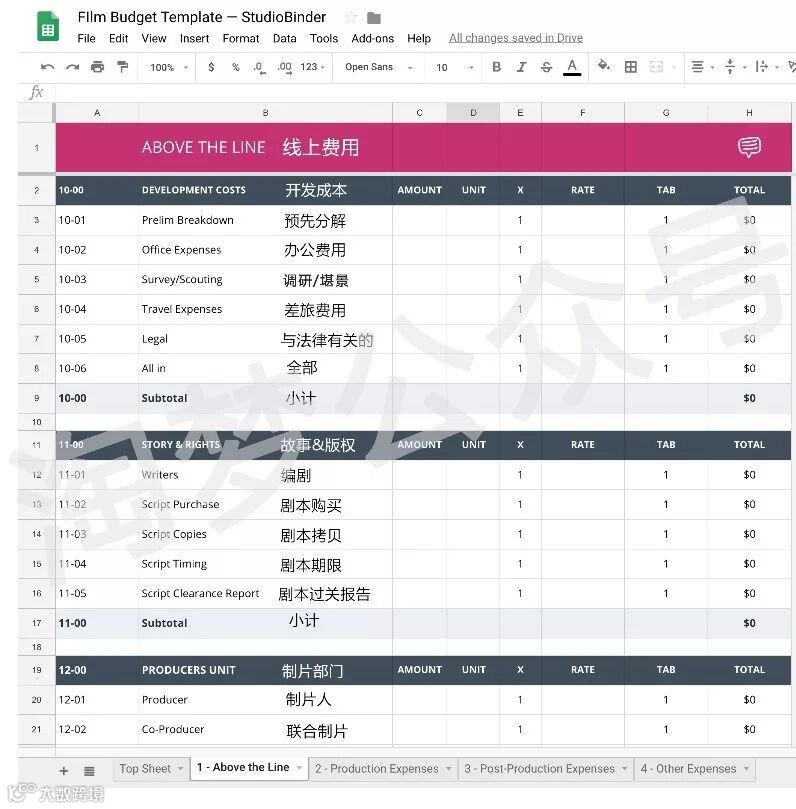
Task: Open Top Sheet tab dropdown arrow
Action: click(x=181, y=769)
